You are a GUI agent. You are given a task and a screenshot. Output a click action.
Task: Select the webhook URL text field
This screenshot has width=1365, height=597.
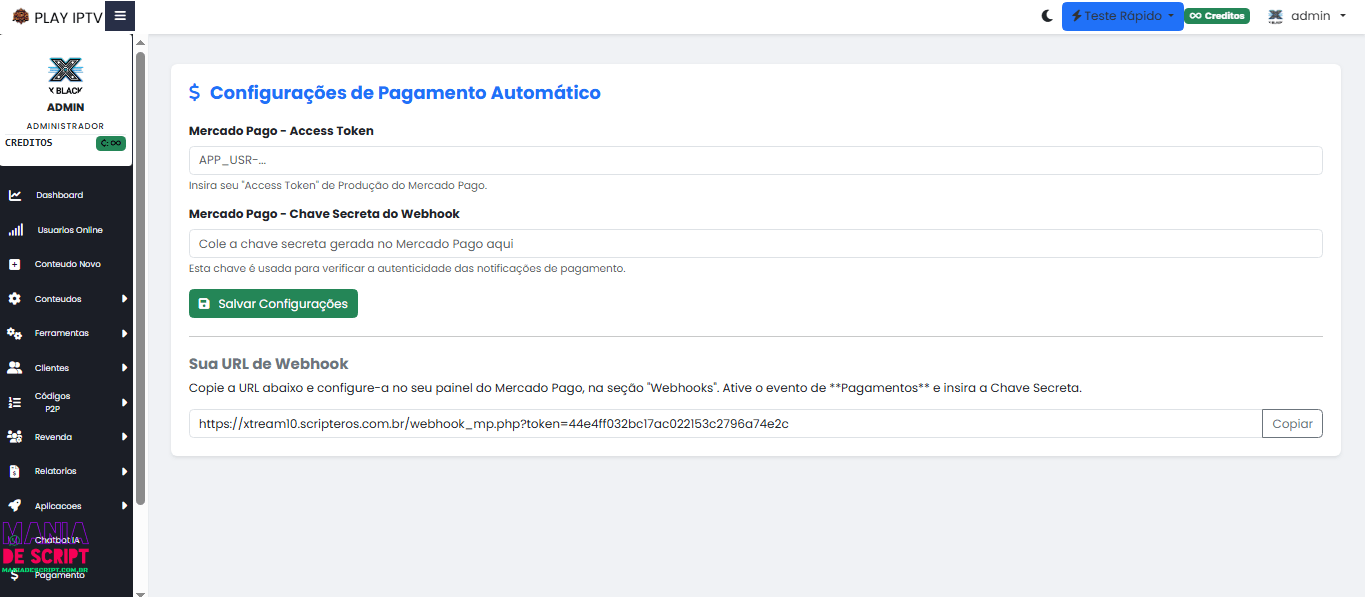click(x=725, y=424)
